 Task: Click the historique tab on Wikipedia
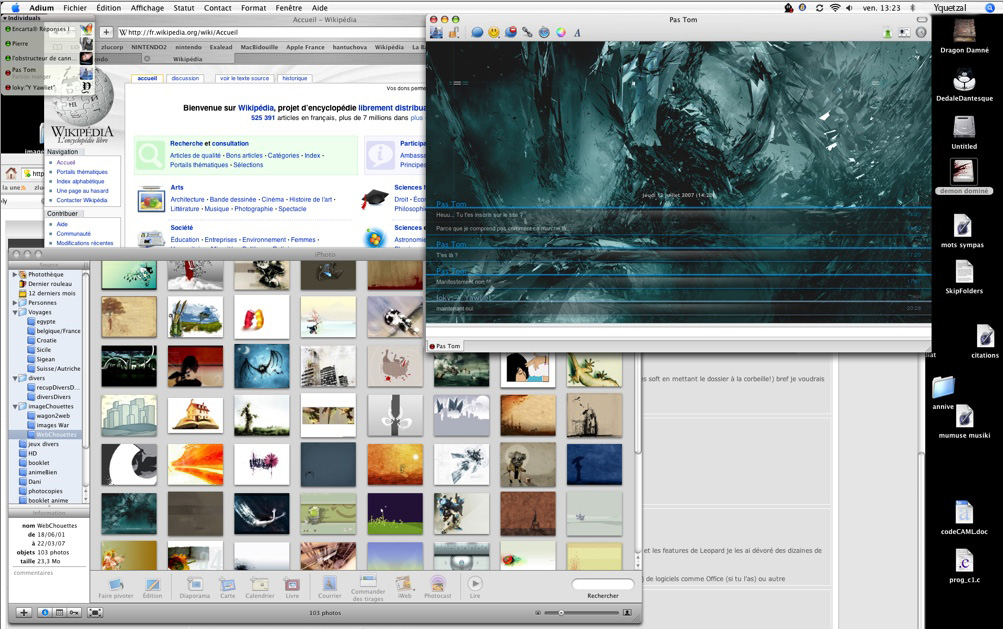coord(295,78)
